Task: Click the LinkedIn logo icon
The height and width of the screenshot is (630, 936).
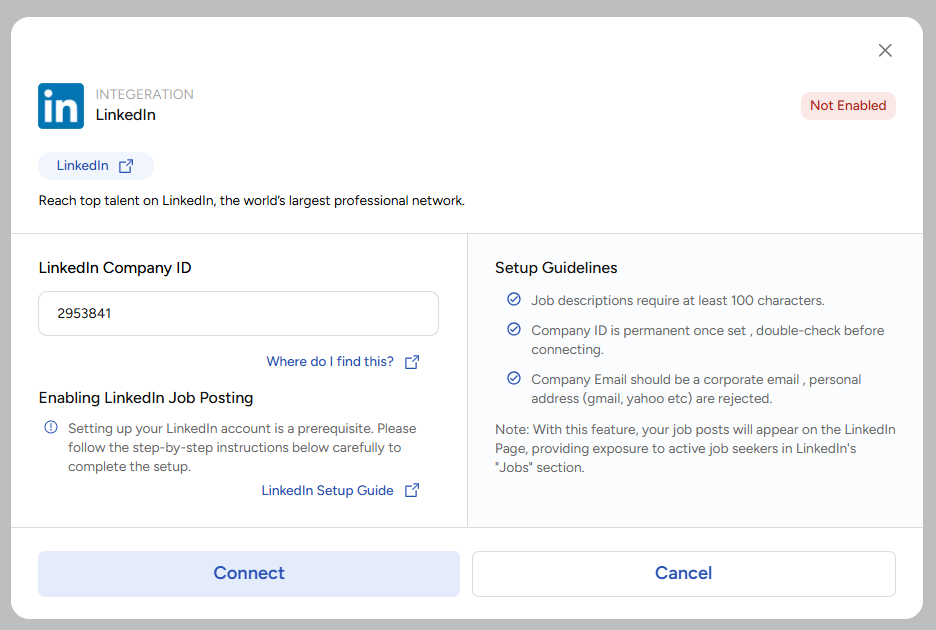Action: tap(61, 106)
